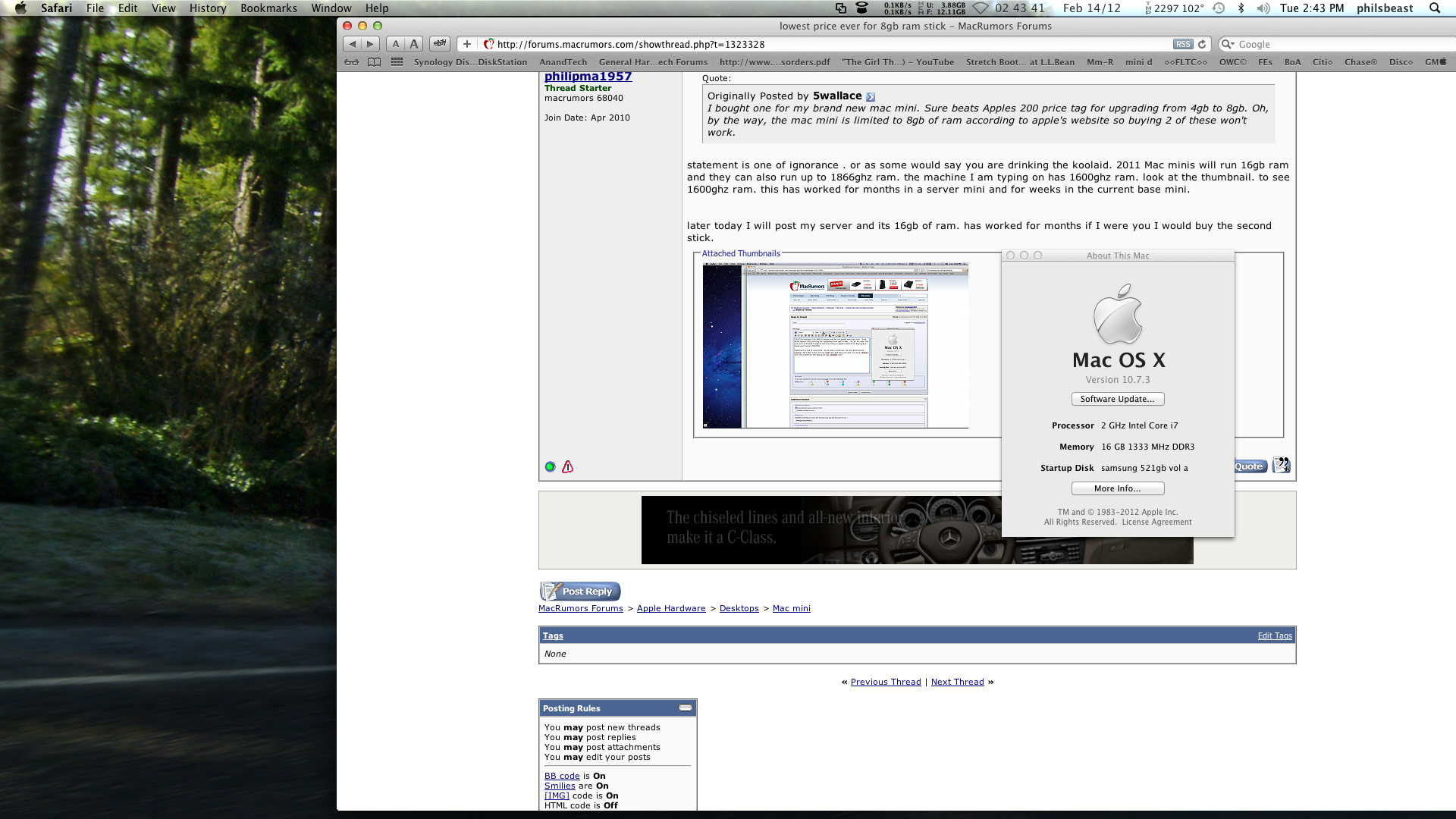
Task: Click the RSS button in the address bar
Action: click(x=1182, y=44)
